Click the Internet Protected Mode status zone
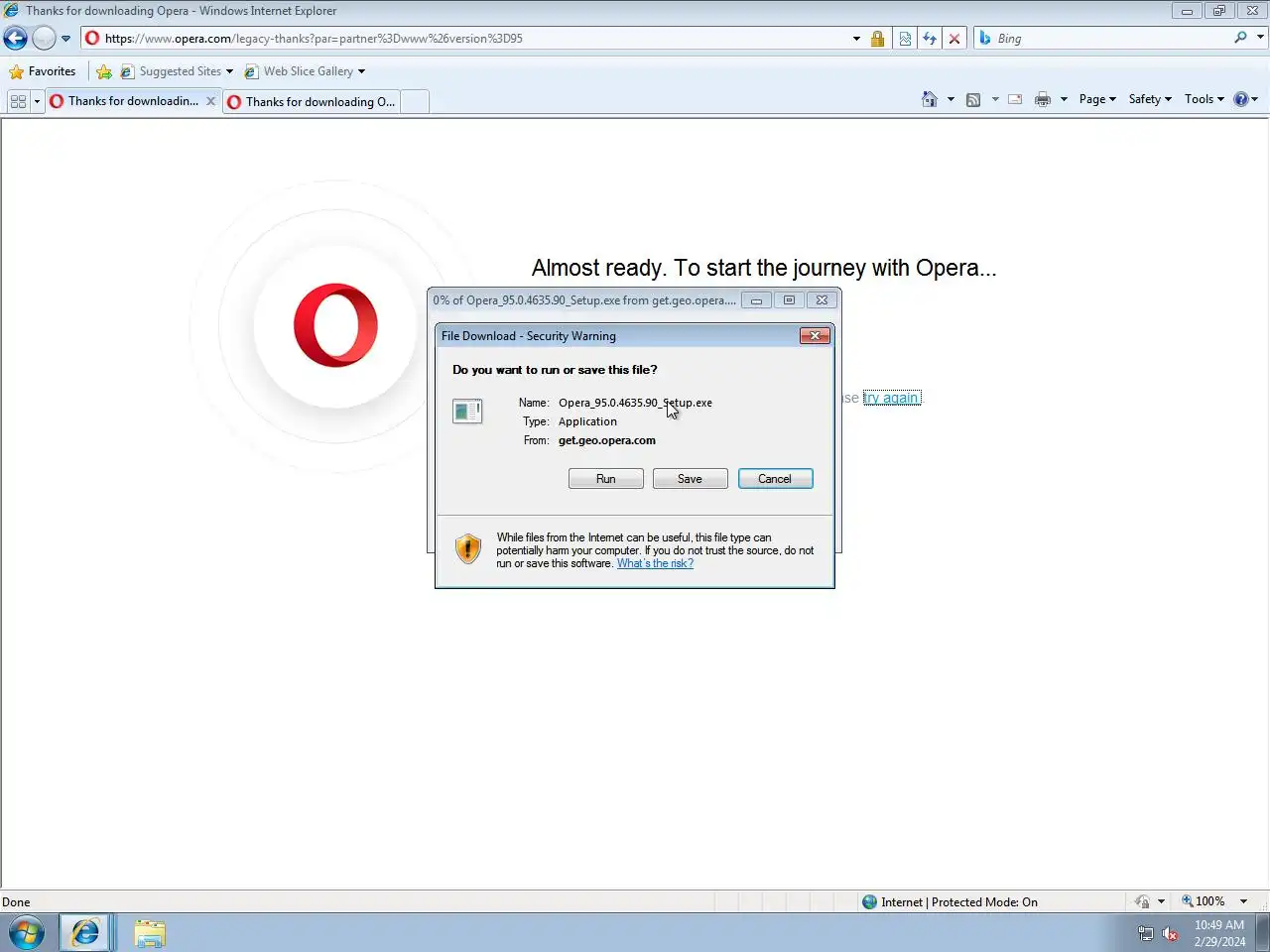 (x=950, y=901)
